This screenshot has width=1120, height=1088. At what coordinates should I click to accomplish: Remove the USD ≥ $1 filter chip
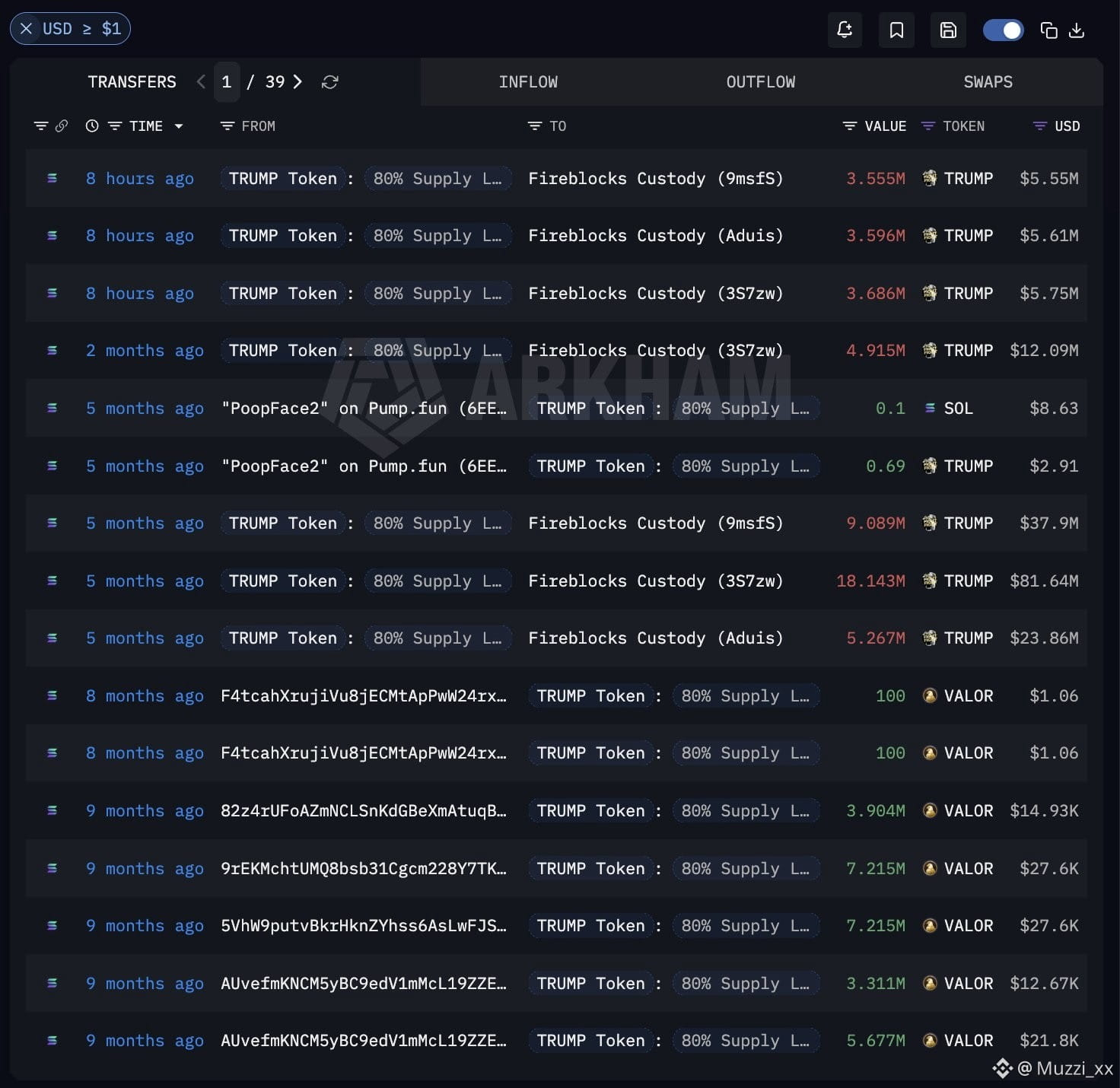click(x=26, y=29)
